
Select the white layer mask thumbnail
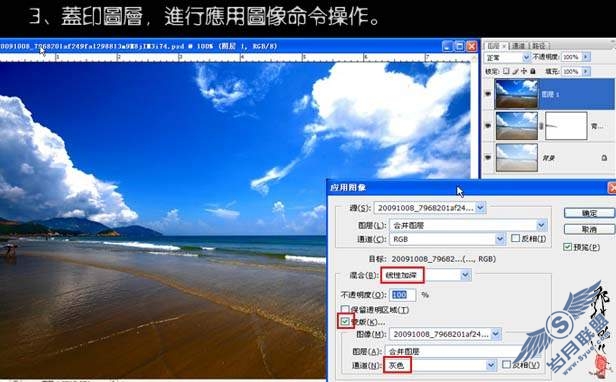point(566,126)
